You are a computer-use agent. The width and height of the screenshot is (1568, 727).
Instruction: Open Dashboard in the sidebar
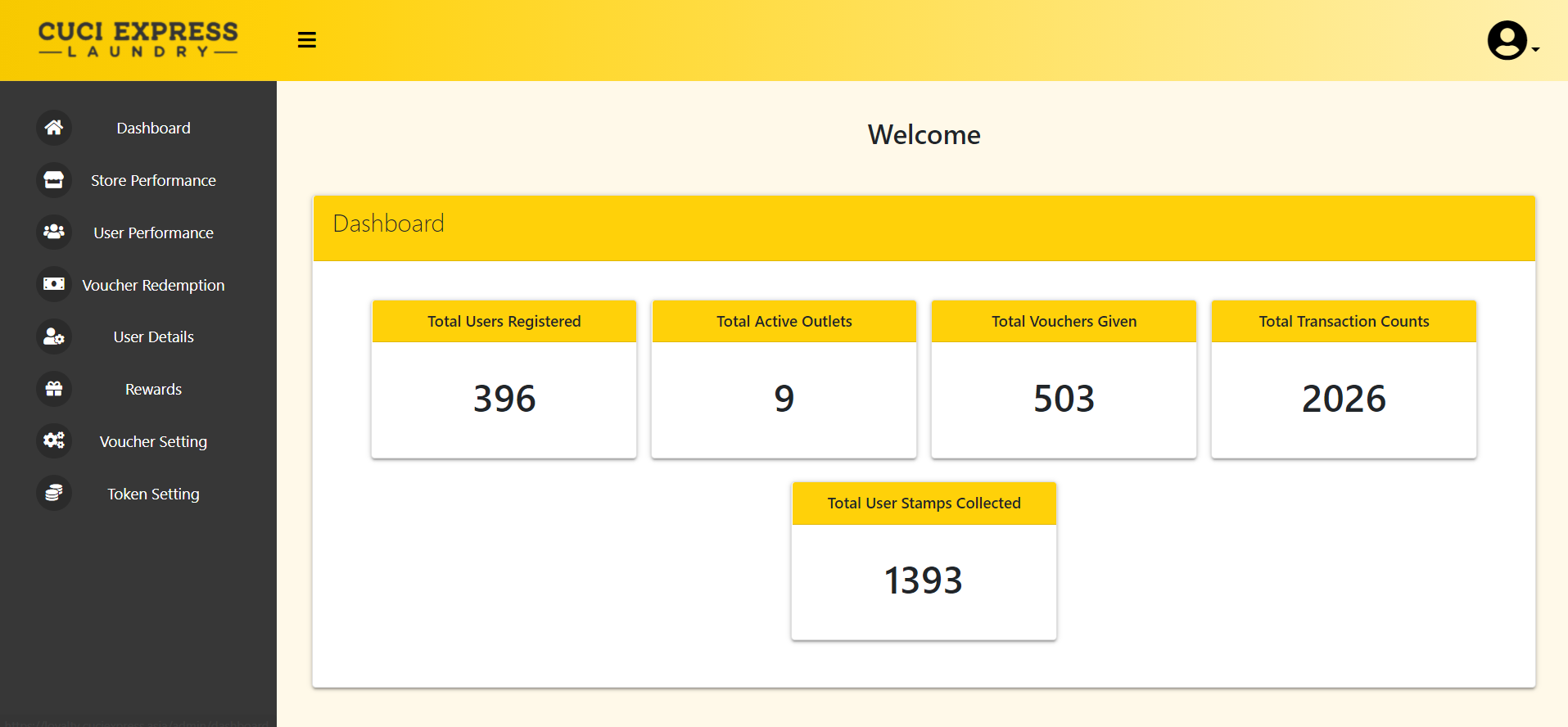(x=153, y=129)
